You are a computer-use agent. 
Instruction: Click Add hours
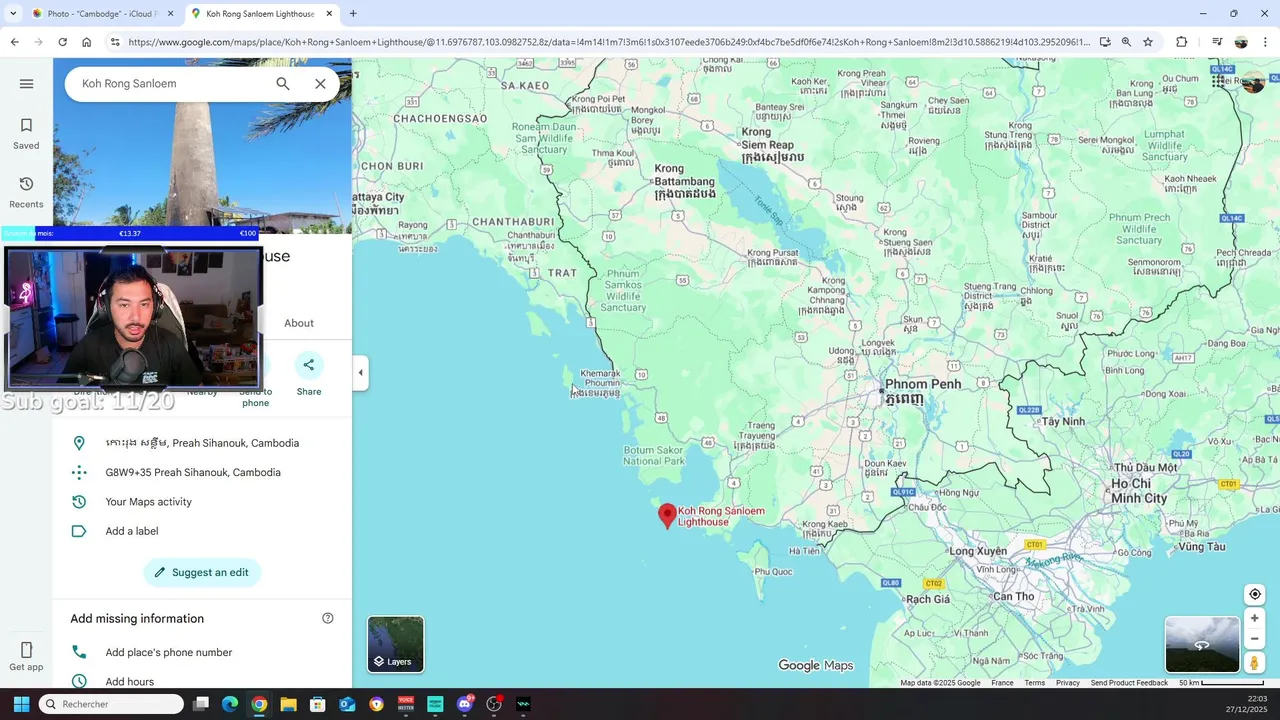[x=130, y=682]
